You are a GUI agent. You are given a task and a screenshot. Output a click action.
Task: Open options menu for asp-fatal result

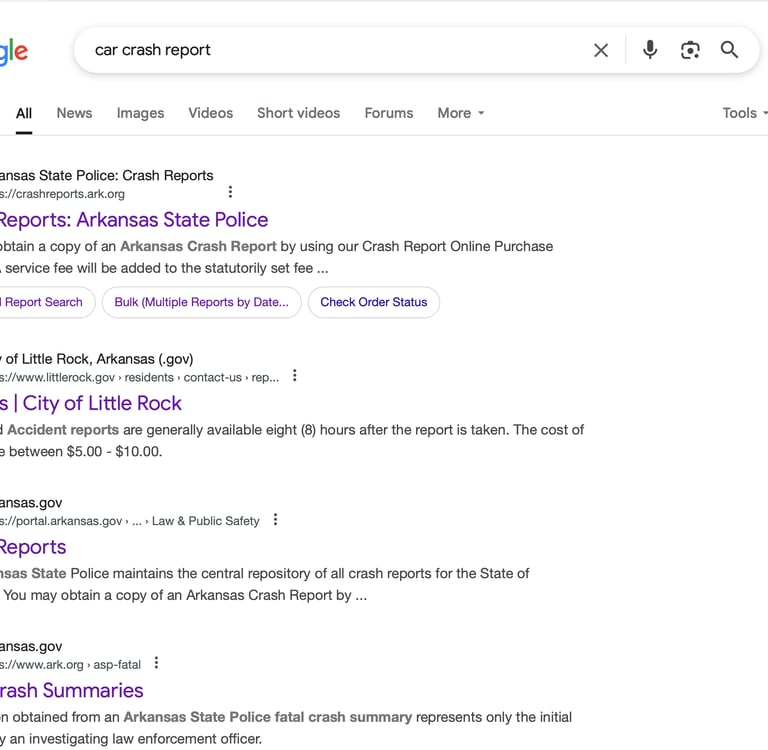pyautogui.click(x=156, y=663)
